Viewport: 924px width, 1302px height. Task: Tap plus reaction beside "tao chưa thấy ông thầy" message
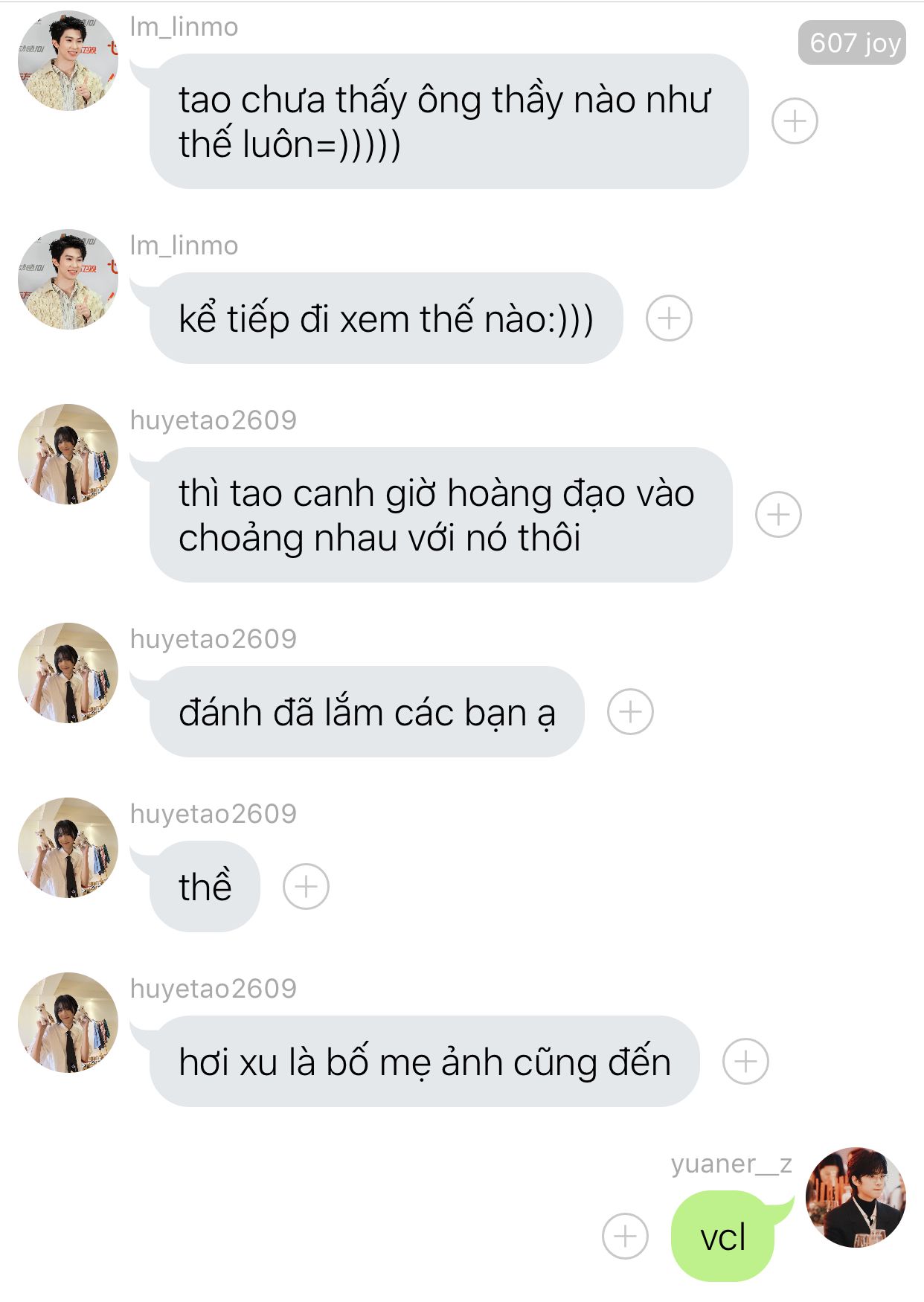click(795, 121)
